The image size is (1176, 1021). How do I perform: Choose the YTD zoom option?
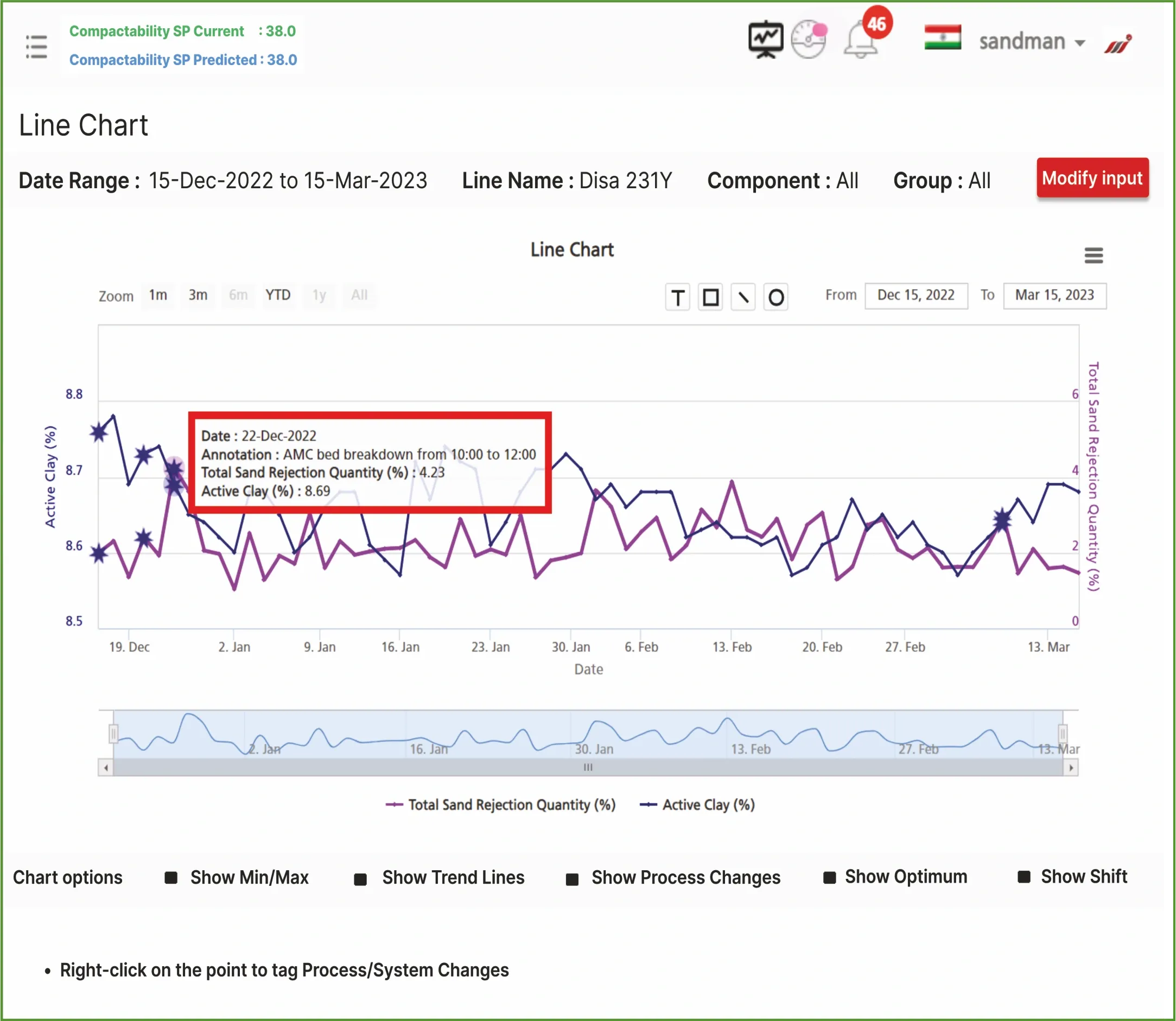pos(278,295)
